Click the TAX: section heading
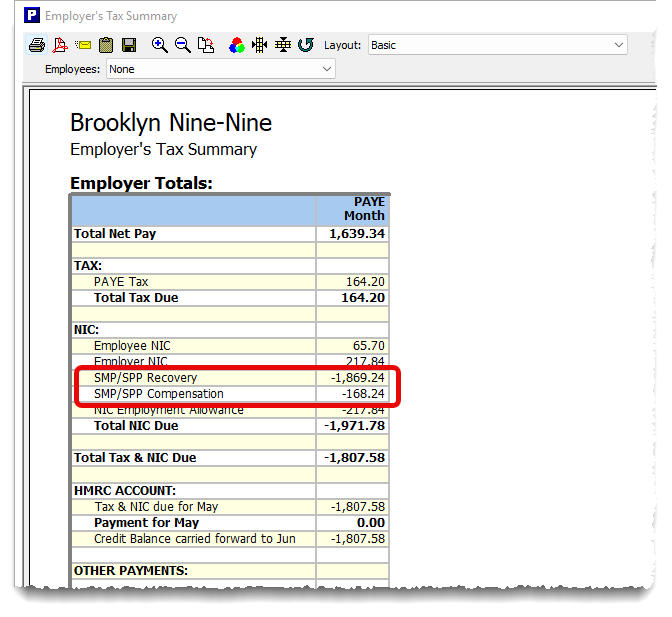Image resolution: width=672 pixels, height=617 pixels. click(87, 266)
